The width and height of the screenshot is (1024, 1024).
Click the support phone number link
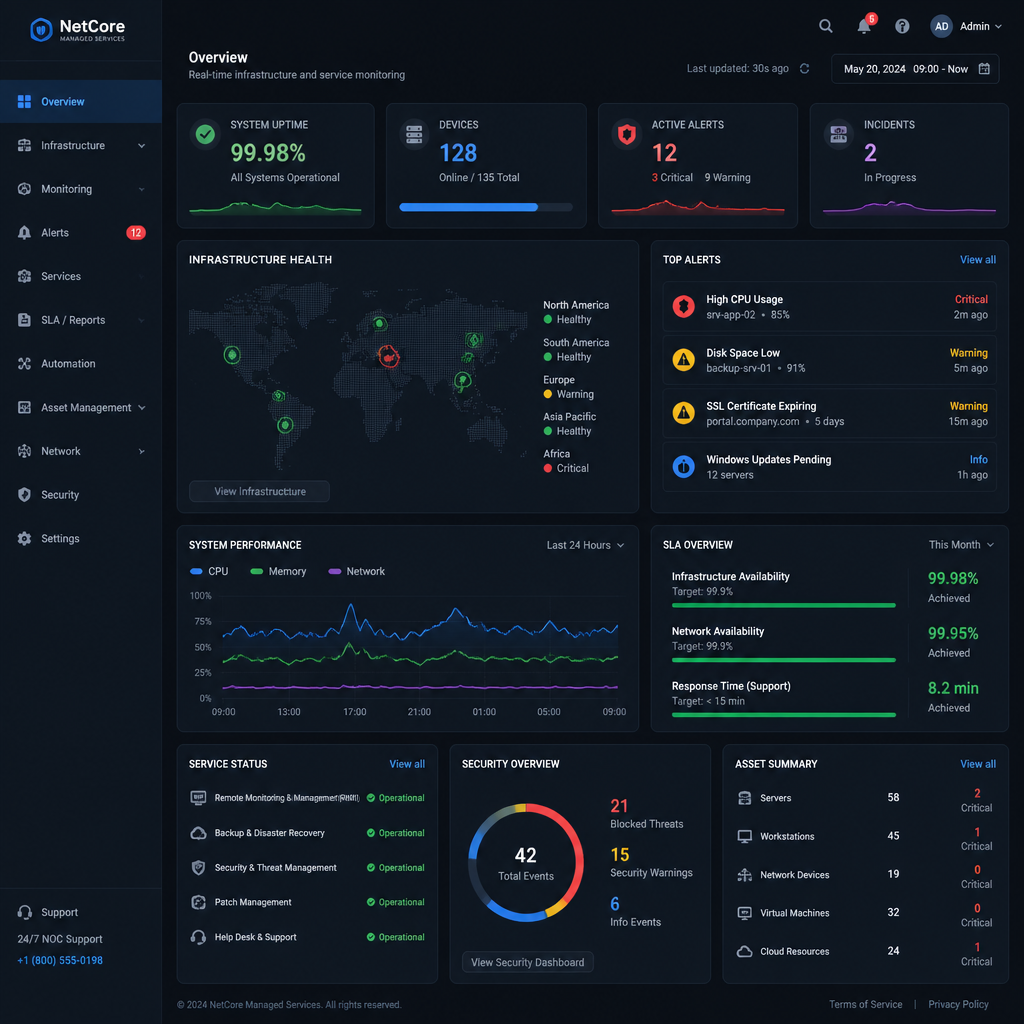tap(60, 961)
